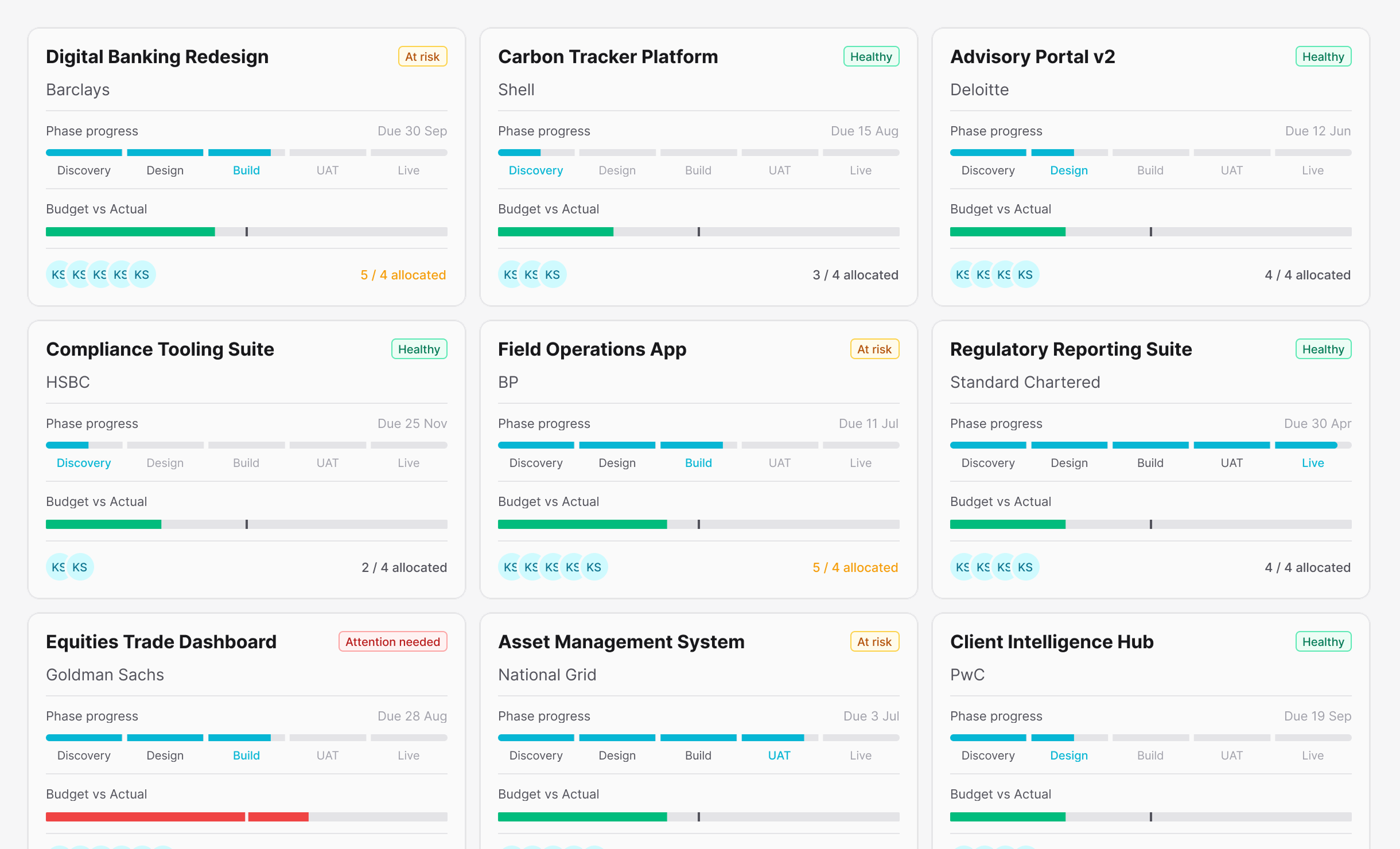Open the Advisory Portal v2 project title
Viewport: 1400px width, 849px height.
(1032, 57)
